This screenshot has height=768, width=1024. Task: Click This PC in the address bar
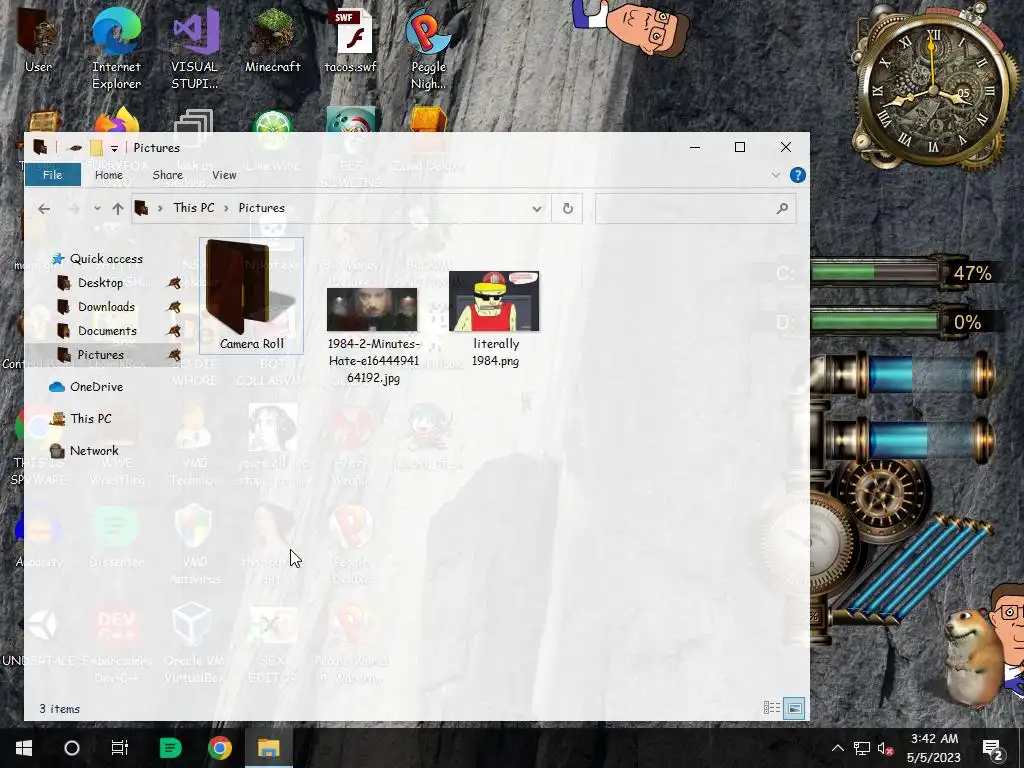point(193,208)
